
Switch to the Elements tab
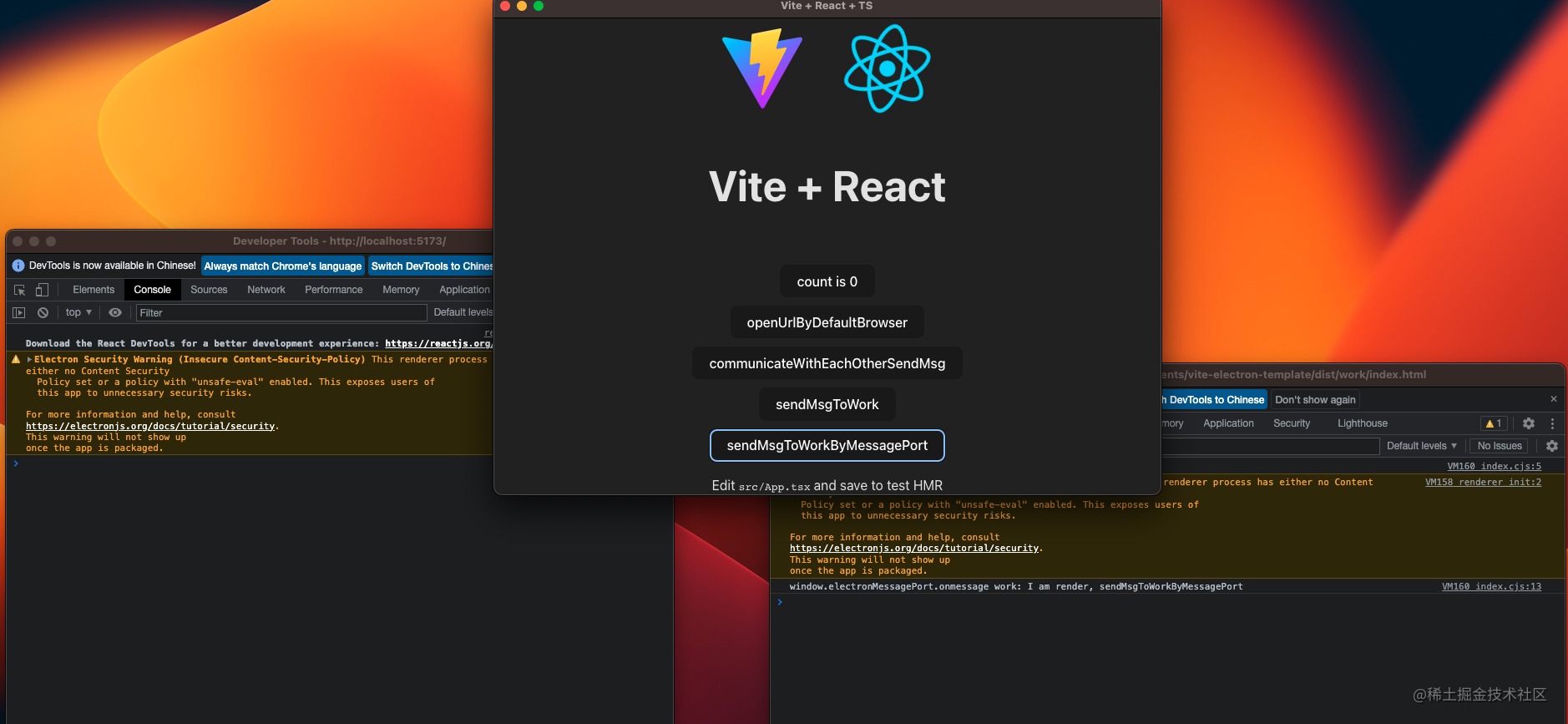(x=94, y=290)
